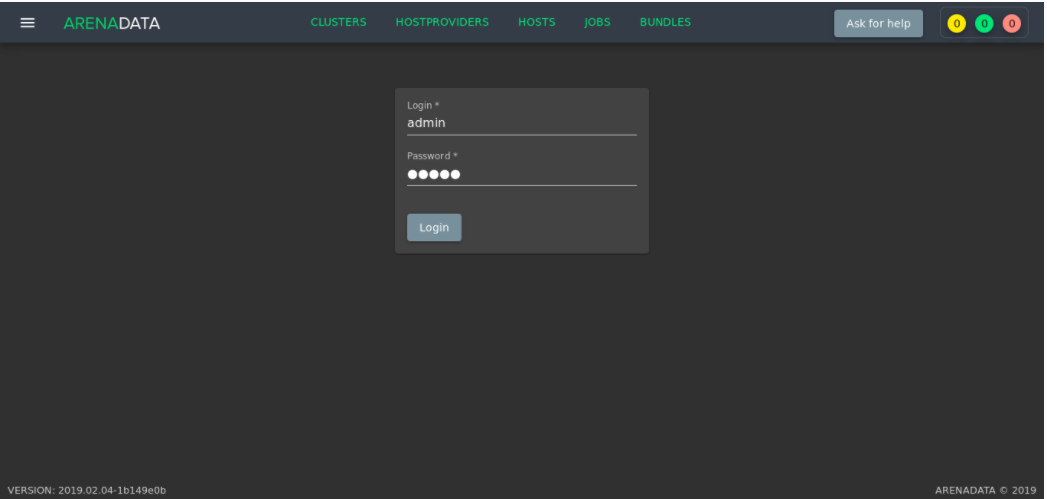Click the "Password *" field label
The width and height of the screenshot is (1047, 499).
coord(432,156)
